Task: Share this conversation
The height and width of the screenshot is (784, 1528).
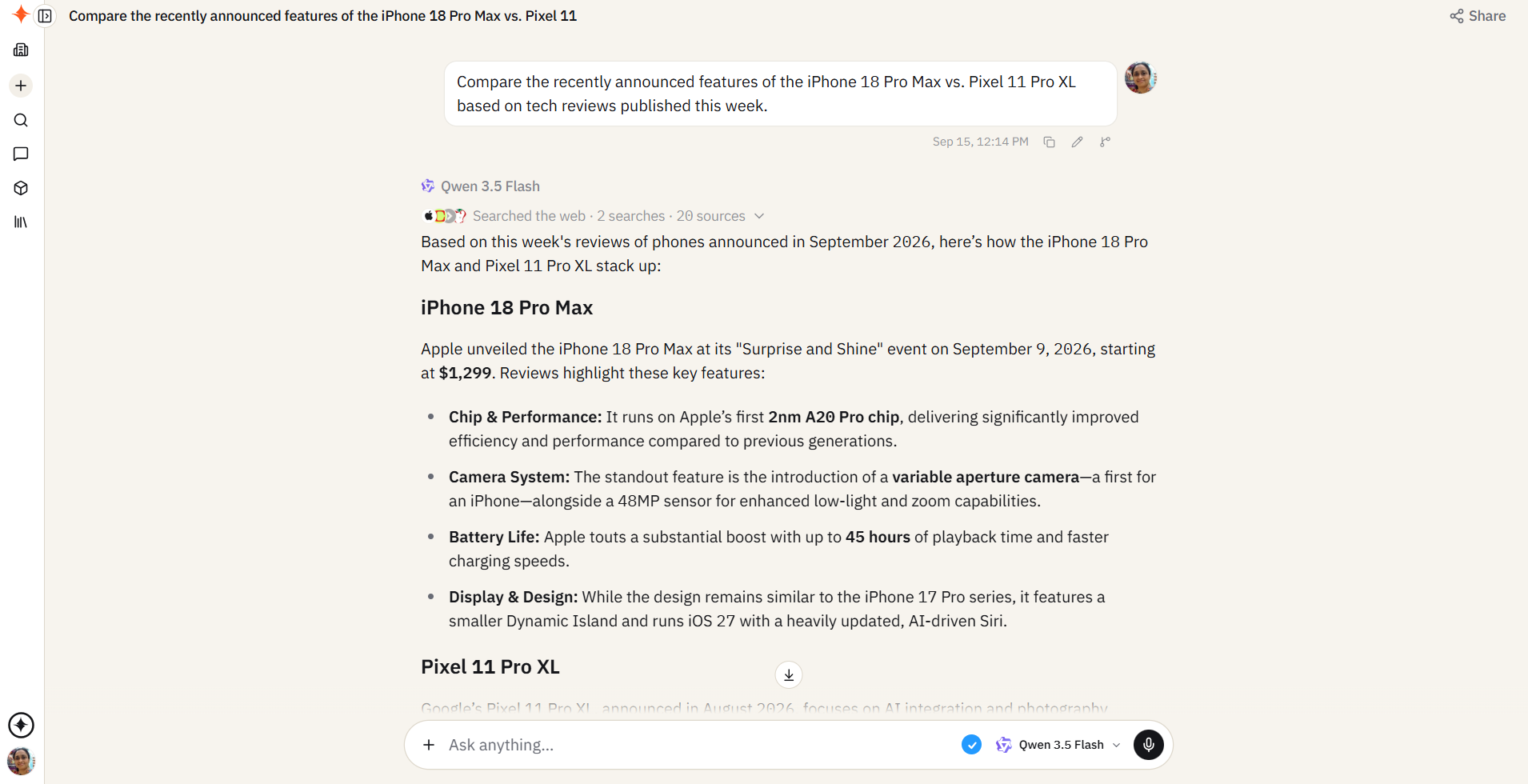Action: (x=1478, y=16)
